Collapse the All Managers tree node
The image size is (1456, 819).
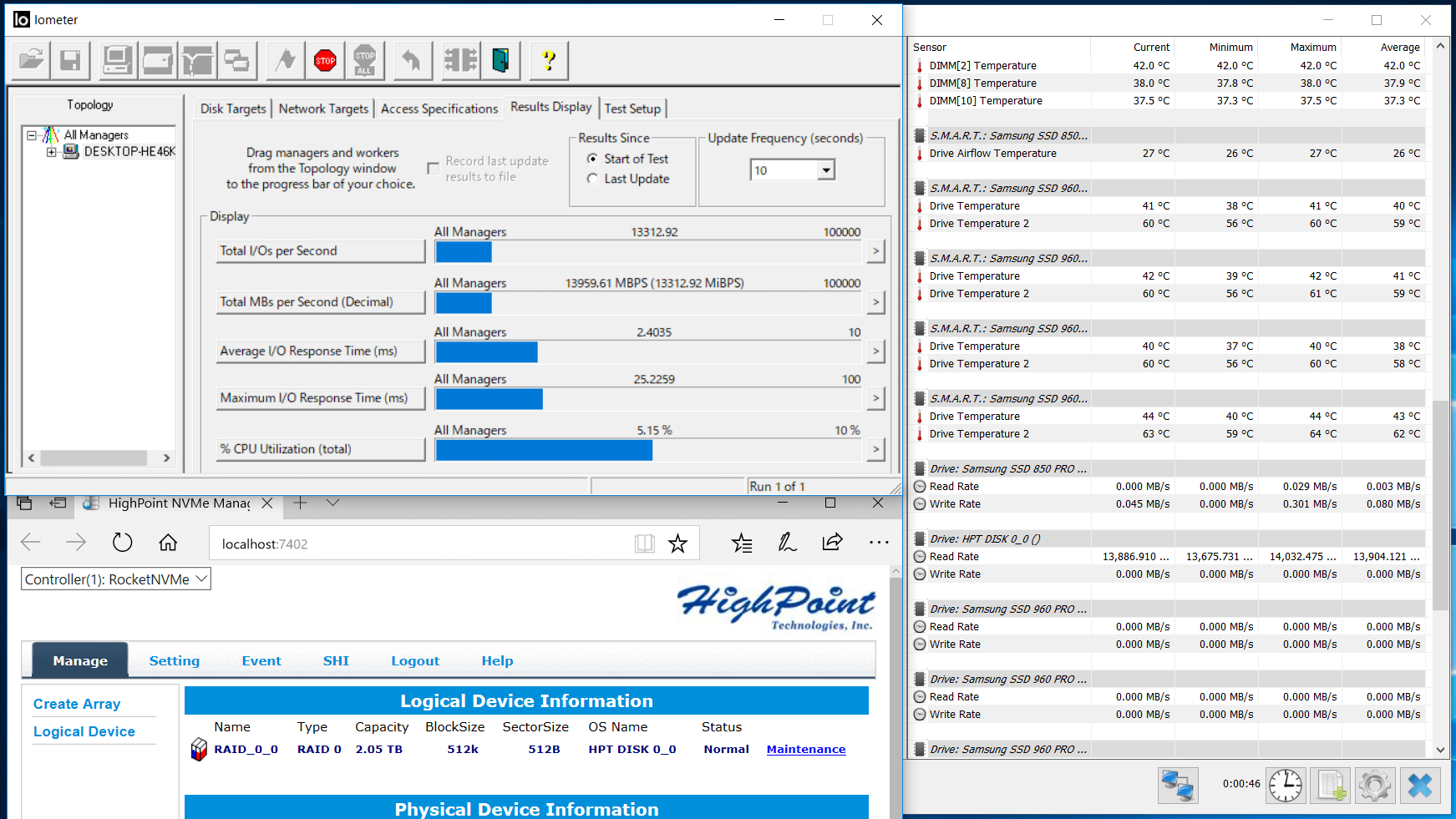[31, 134]
